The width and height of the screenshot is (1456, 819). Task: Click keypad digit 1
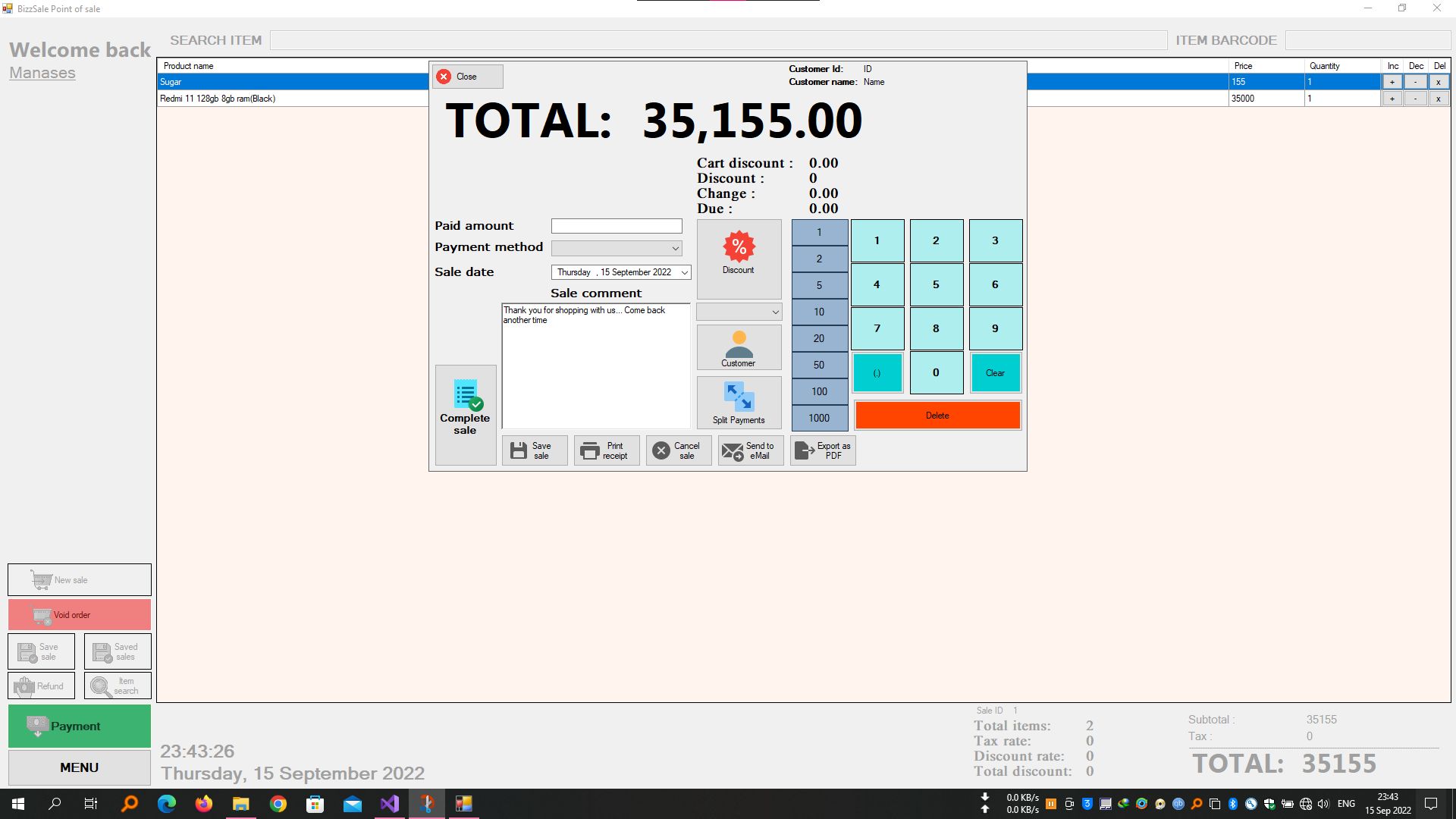point(877,240)
